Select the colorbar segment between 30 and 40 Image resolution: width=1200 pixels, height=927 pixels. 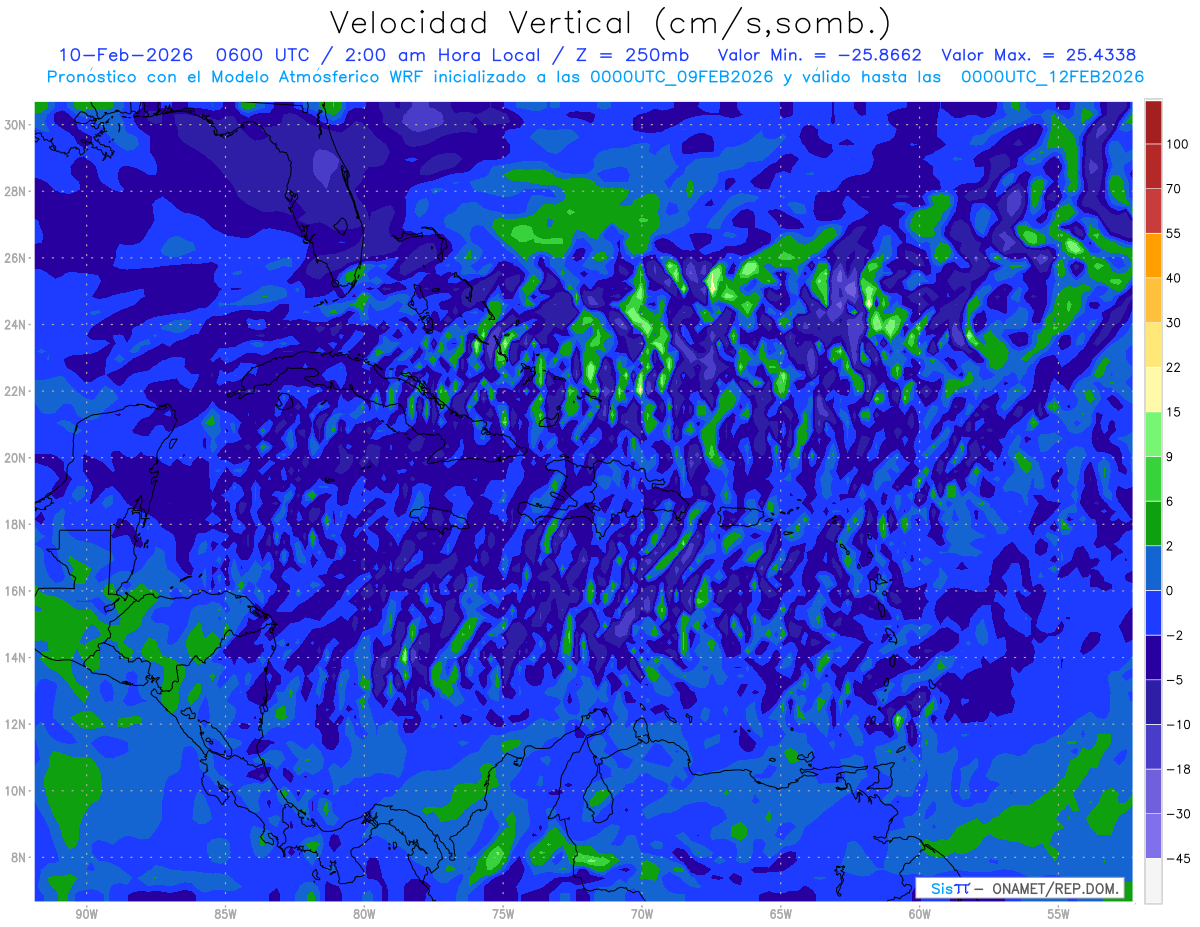point(1153,300)
